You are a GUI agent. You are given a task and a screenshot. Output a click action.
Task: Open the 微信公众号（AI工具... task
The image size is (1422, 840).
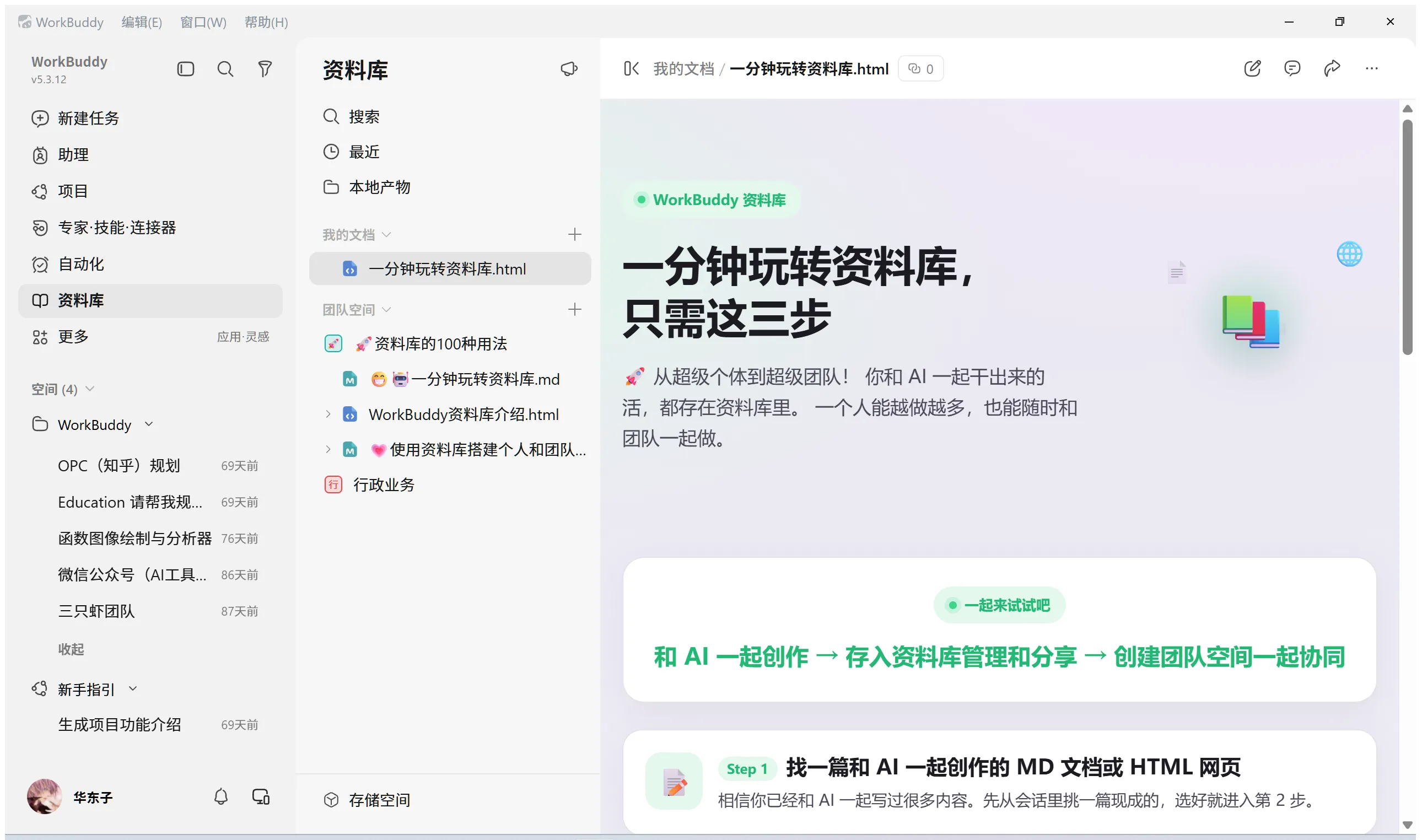click(150, 575)
